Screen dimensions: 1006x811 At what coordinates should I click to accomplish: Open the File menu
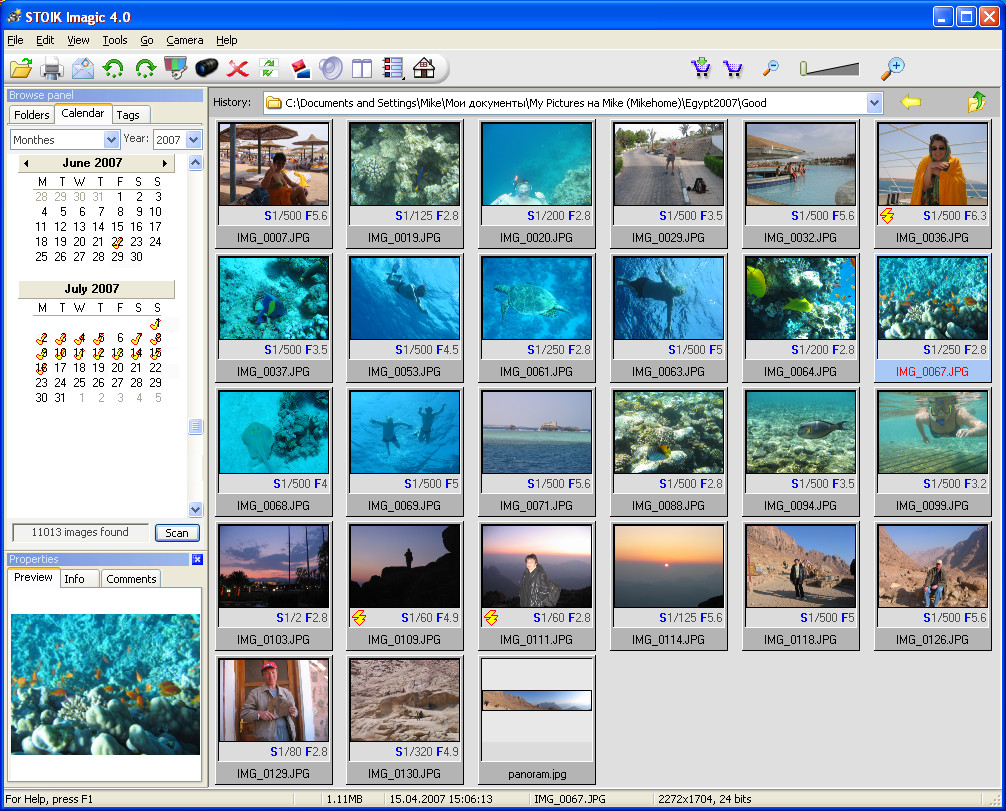[15, 40]
